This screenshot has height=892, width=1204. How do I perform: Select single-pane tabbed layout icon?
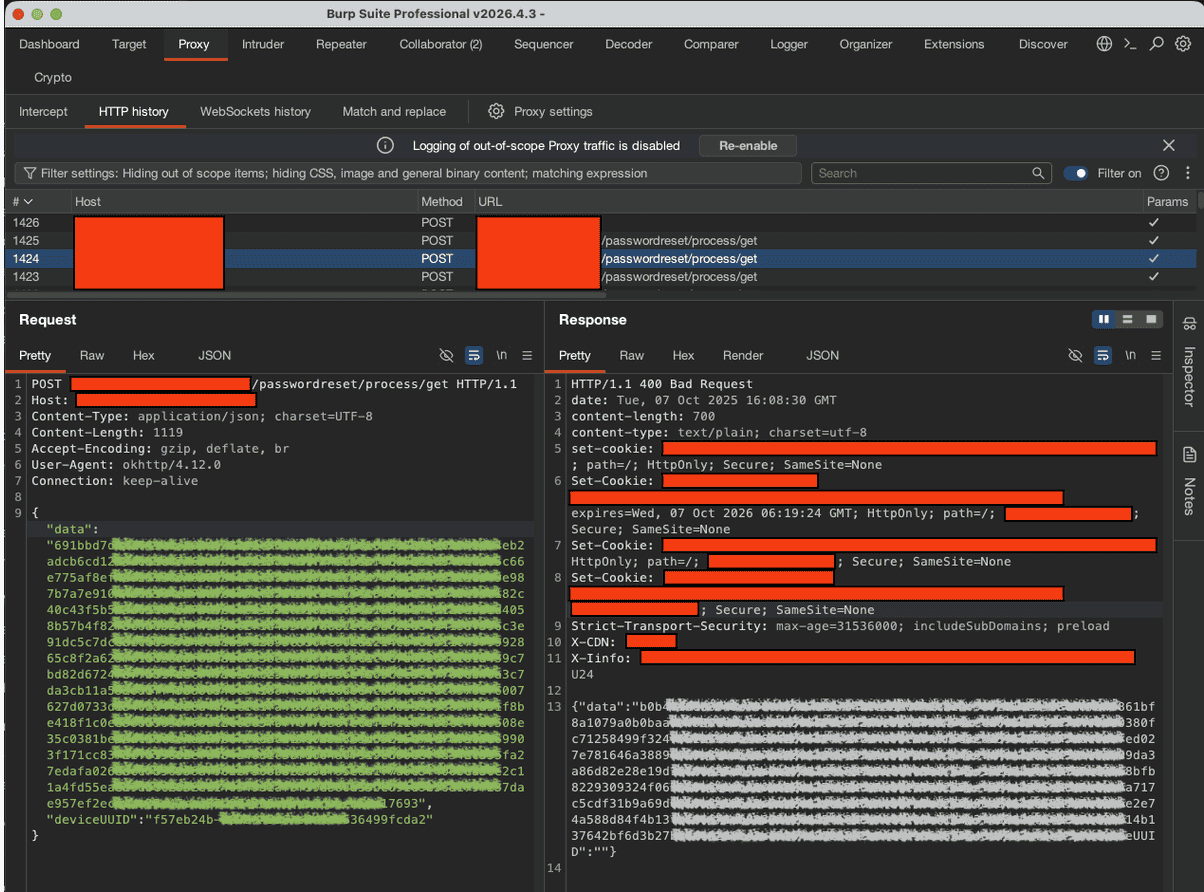tap(1151, 319)
